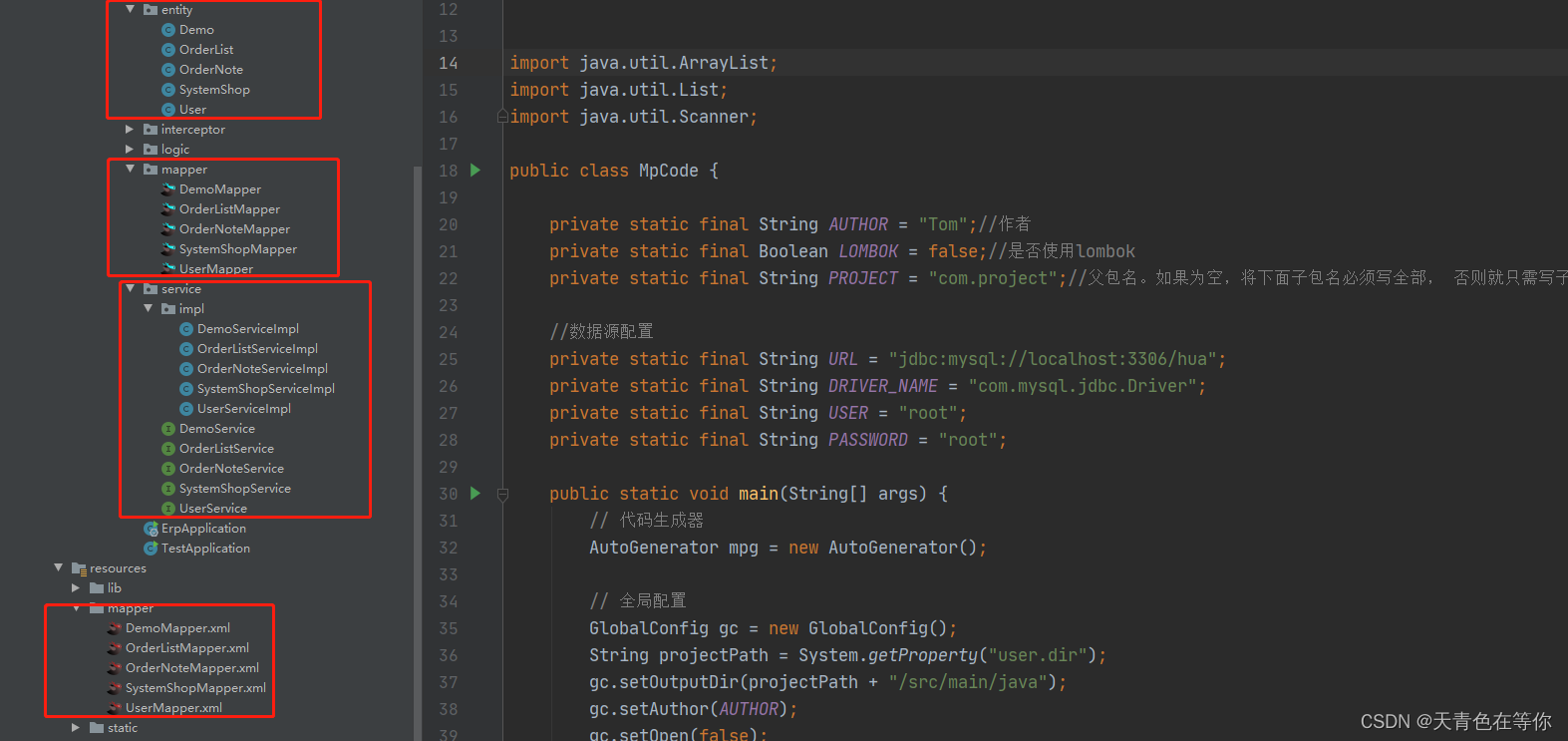
Task: Collapse the impl folder arrow
Action: (x=148, y=308)
